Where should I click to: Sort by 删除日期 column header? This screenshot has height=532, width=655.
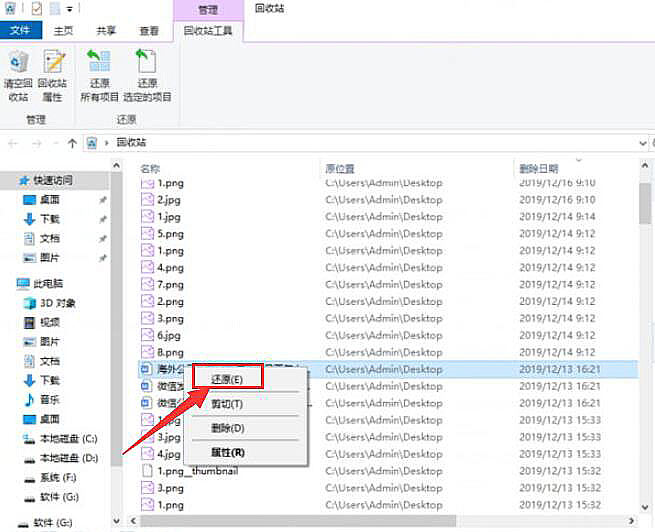pos(539,168)
